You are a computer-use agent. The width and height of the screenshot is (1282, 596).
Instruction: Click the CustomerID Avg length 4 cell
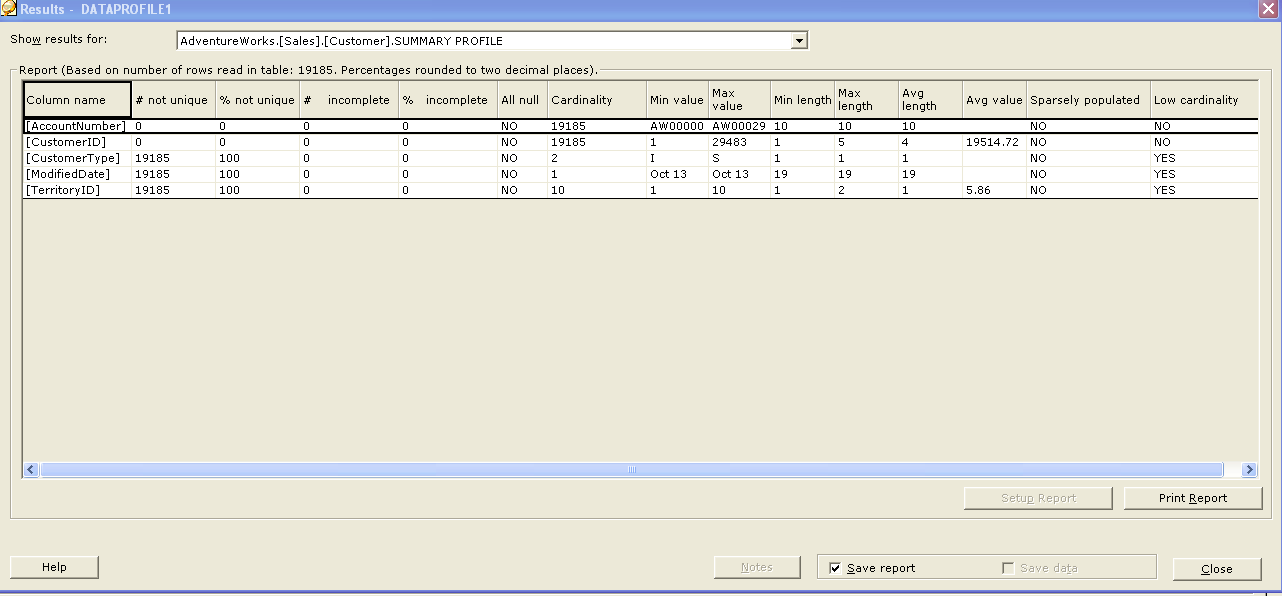pyautogui.click(x=930, y=142)
